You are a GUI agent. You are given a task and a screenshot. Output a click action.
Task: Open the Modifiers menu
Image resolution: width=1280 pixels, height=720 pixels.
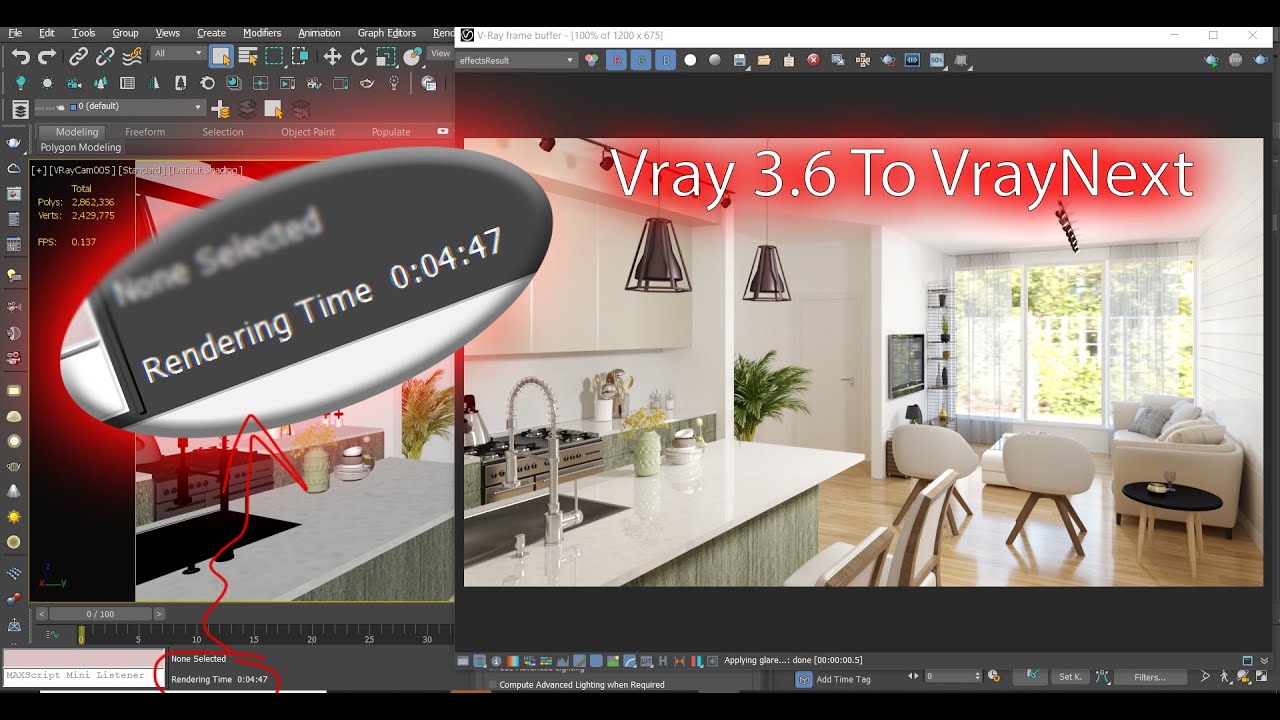pyautogui.click(x=262, y=33)
